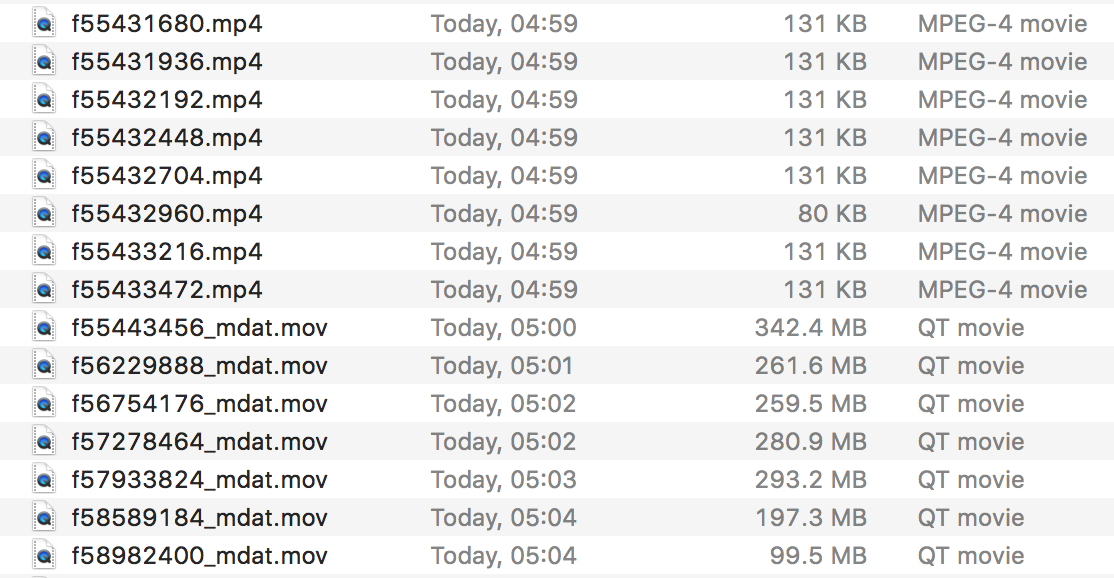The image size is (1114, 578).
Task: Click the f55432704.mp4 file name
Action: coord(167,175)
